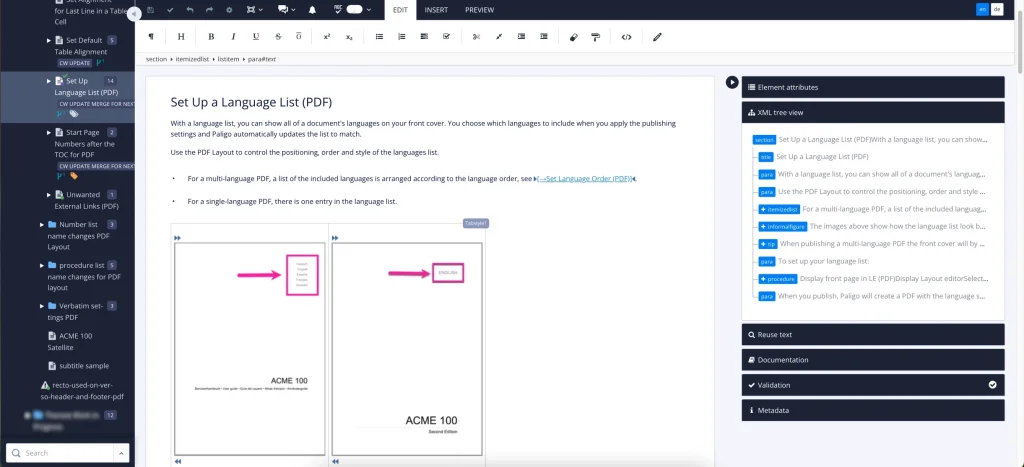
Task: Toggle the spell check switch
Action: (354, 10)
